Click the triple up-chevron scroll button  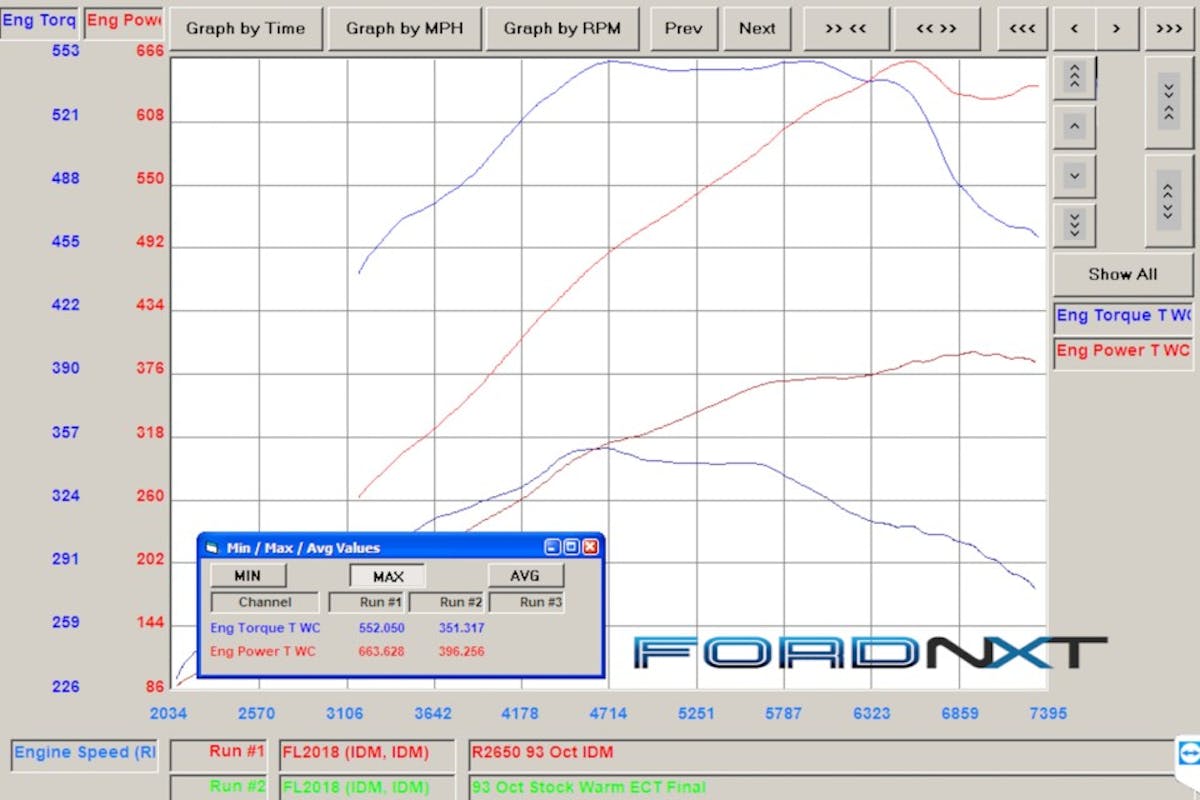pyautogui.click(x=1074, y=76)
